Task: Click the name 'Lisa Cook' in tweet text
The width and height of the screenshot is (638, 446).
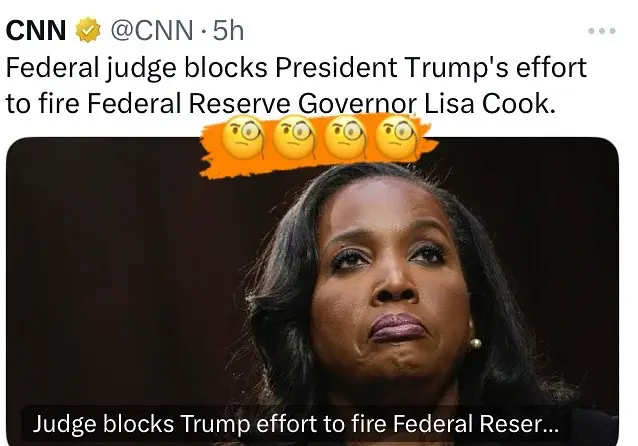Action: (x=489, y=103)
